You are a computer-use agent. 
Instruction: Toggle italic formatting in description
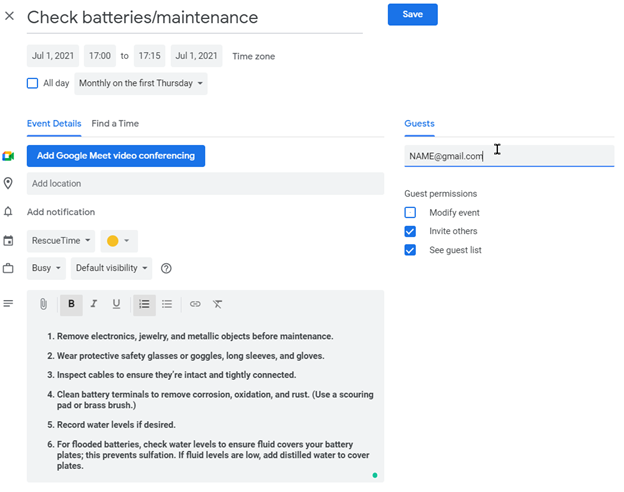tap(94, 304)
